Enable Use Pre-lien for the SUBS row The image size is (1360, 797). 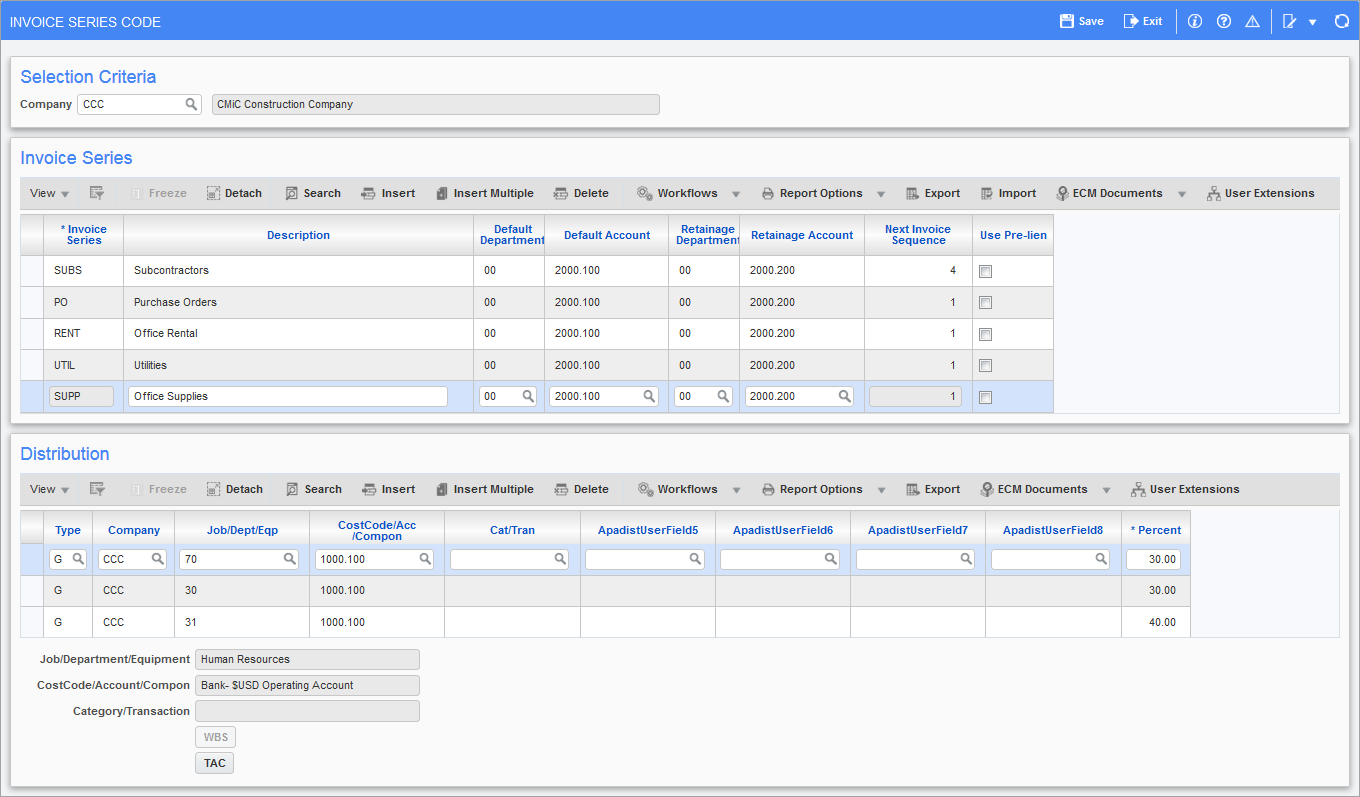coord(985,270)
